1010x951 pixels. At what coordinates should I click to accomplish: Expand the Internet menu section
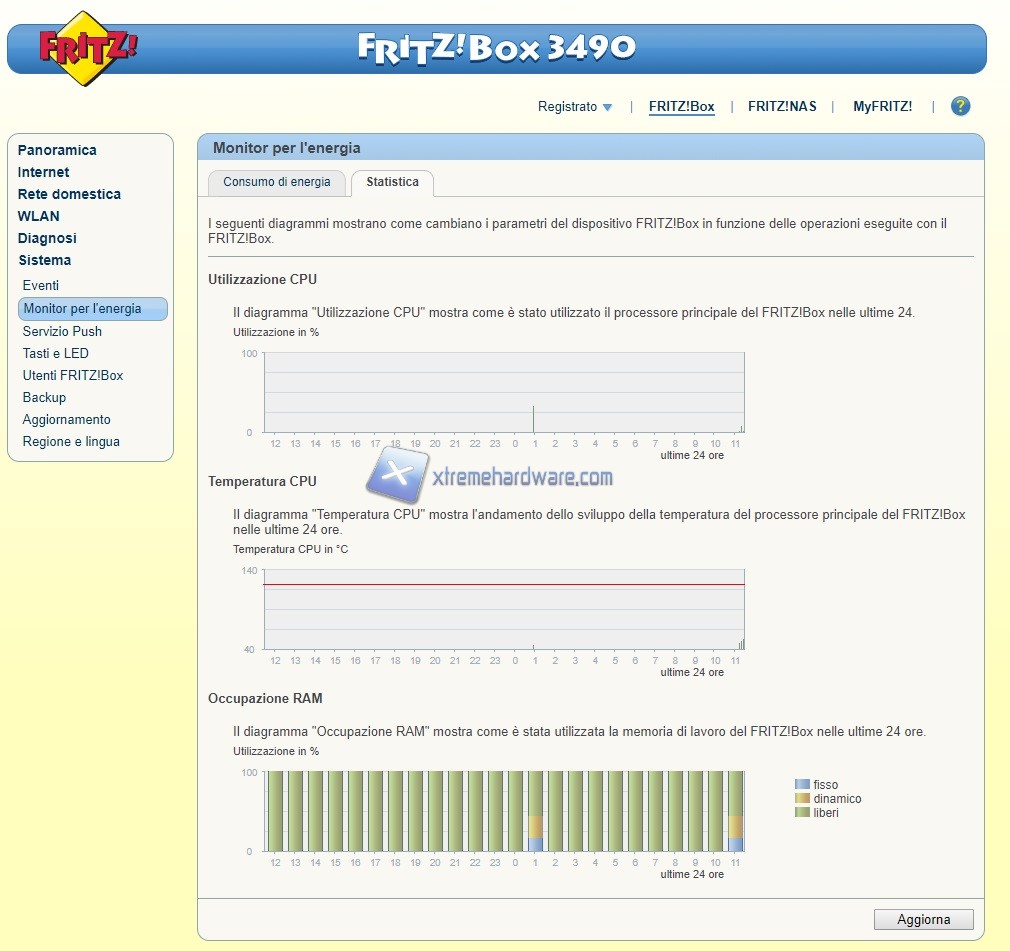pos(43,172)
